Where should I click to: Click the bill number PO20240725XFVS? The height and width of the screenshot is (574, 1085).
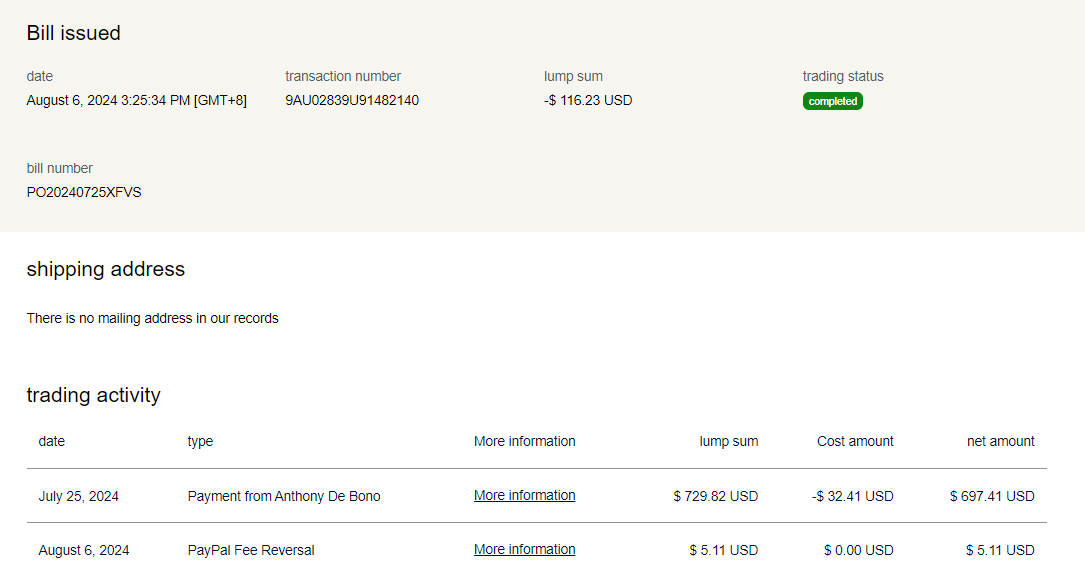[84, 192]
